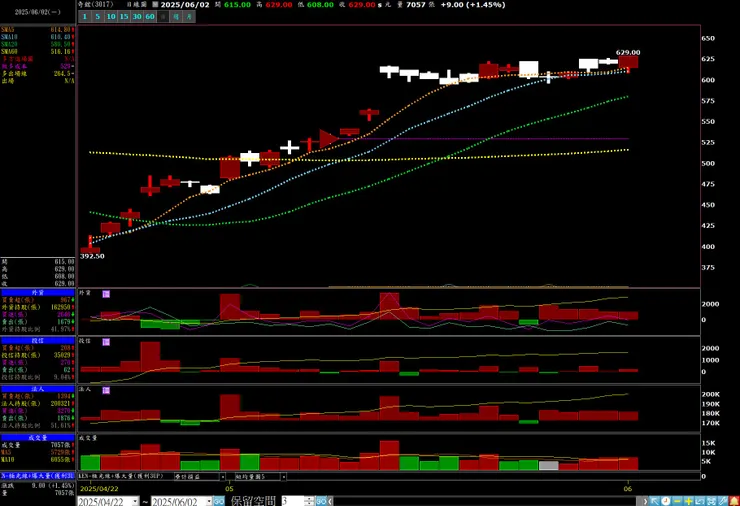Click the reserved space input showing 3

click(x=293, y=501)
